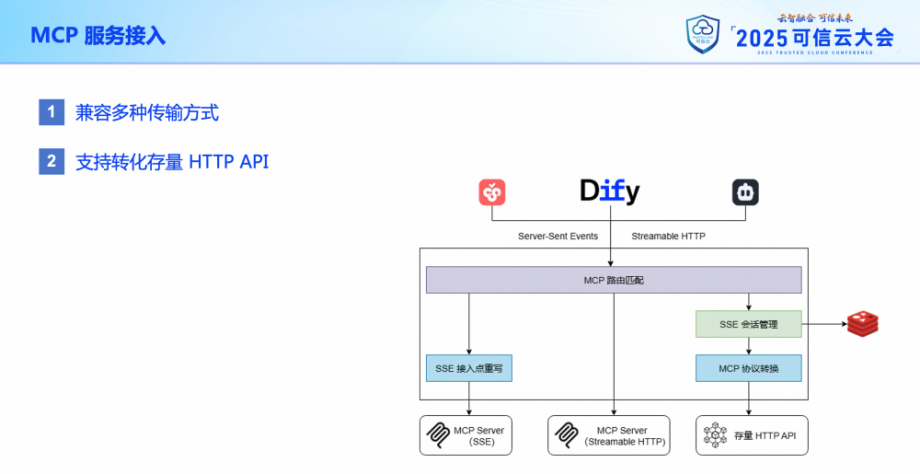
Task: Click the 2025可信云大会 conference title
Action: pos(815,38)
